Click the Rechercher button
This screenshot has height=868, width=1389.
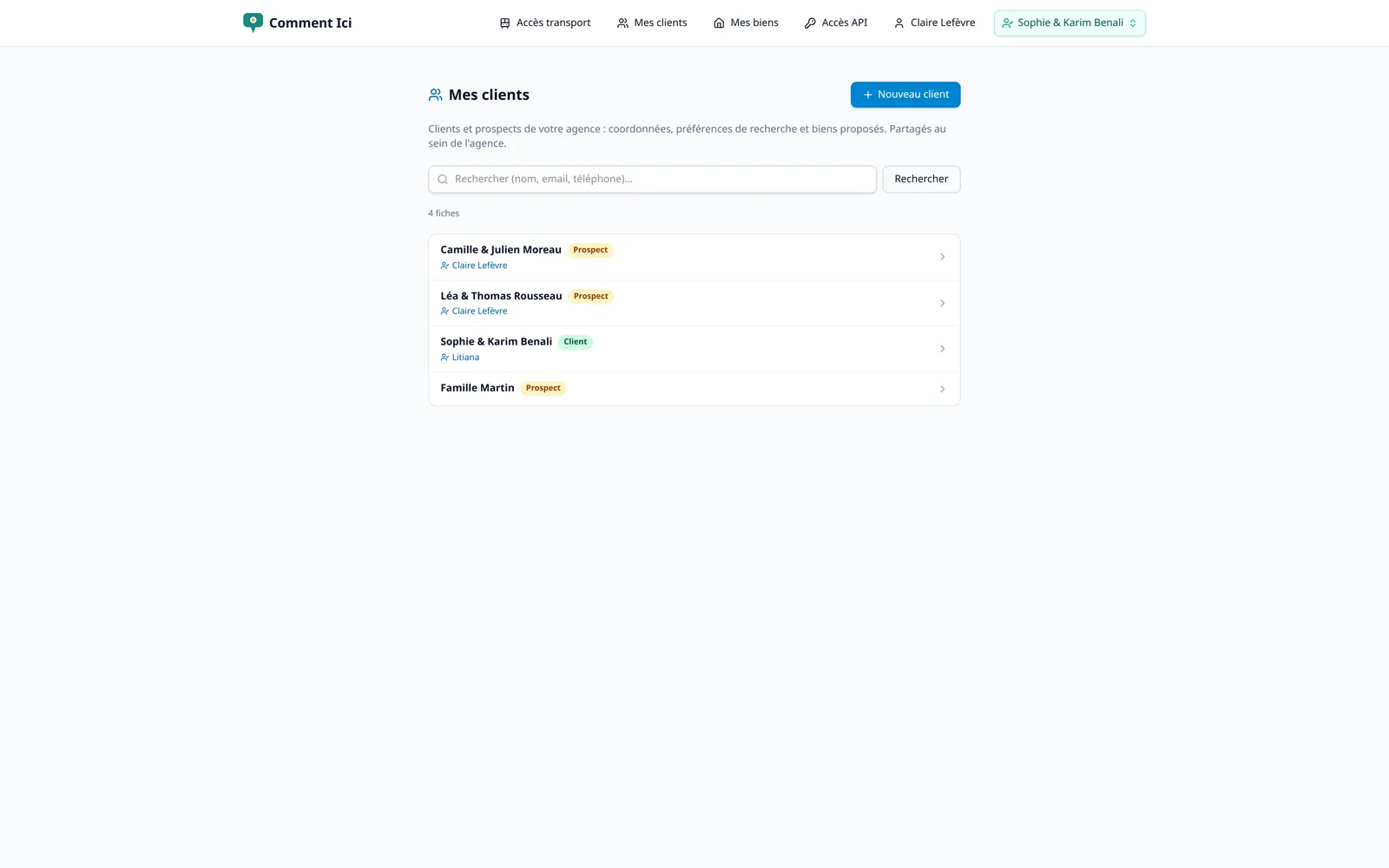click(x=921, y=179)
